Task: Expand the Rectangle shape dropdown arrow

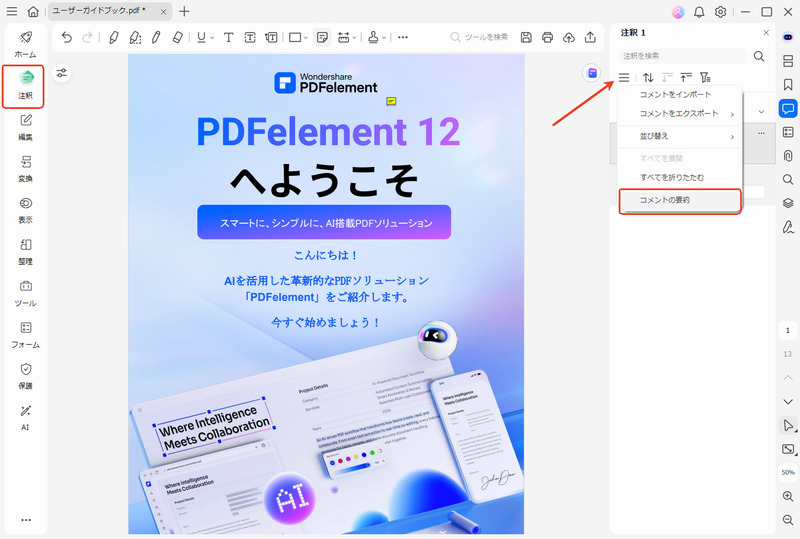Action: point(306,38)
